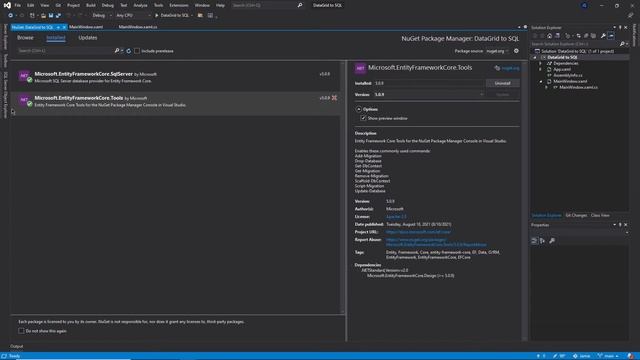Click the Uninstall button

tap(502, 83)
